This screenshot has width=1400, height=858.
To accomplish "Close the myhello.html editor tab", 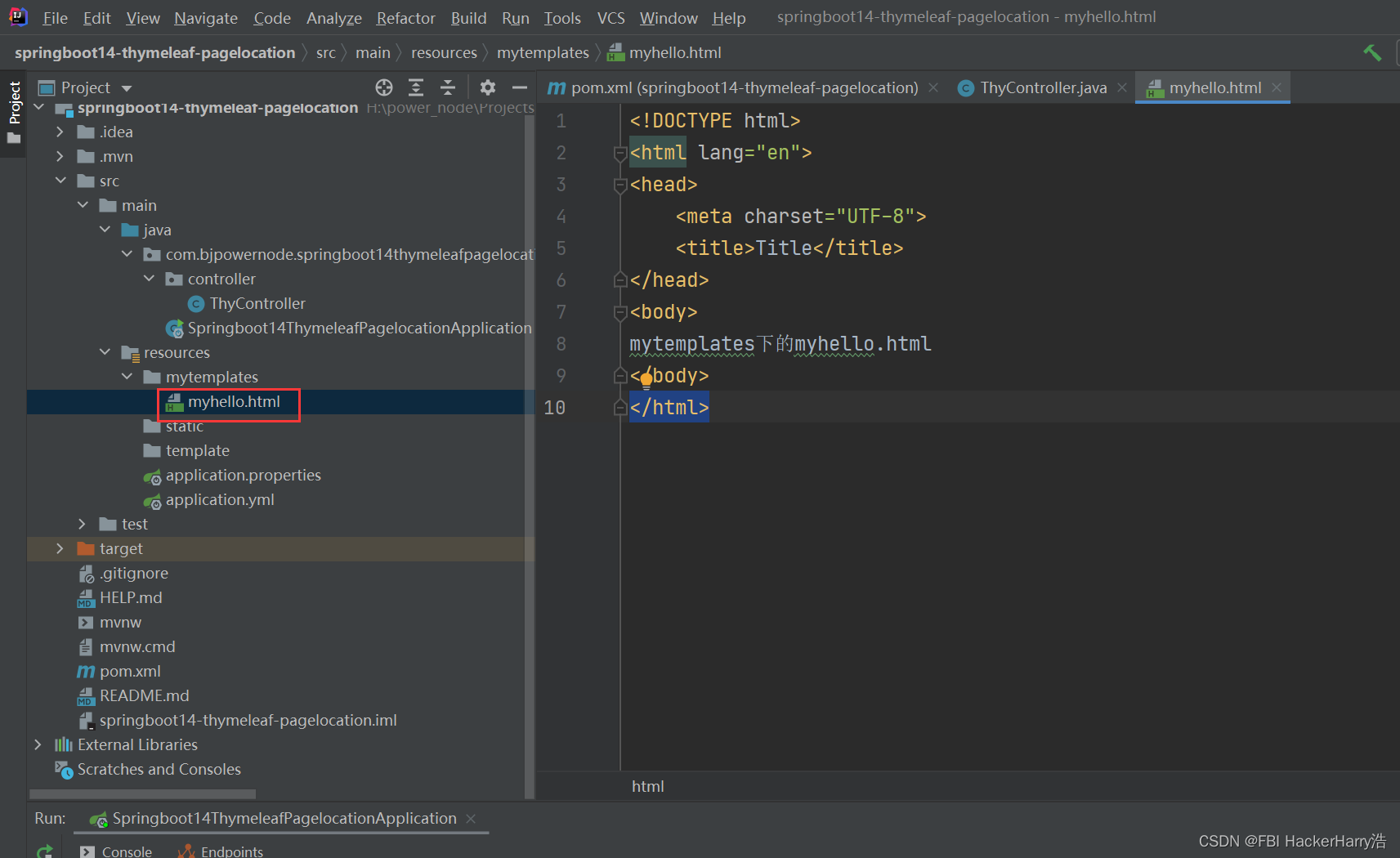I will click(x=1277, y=87).
